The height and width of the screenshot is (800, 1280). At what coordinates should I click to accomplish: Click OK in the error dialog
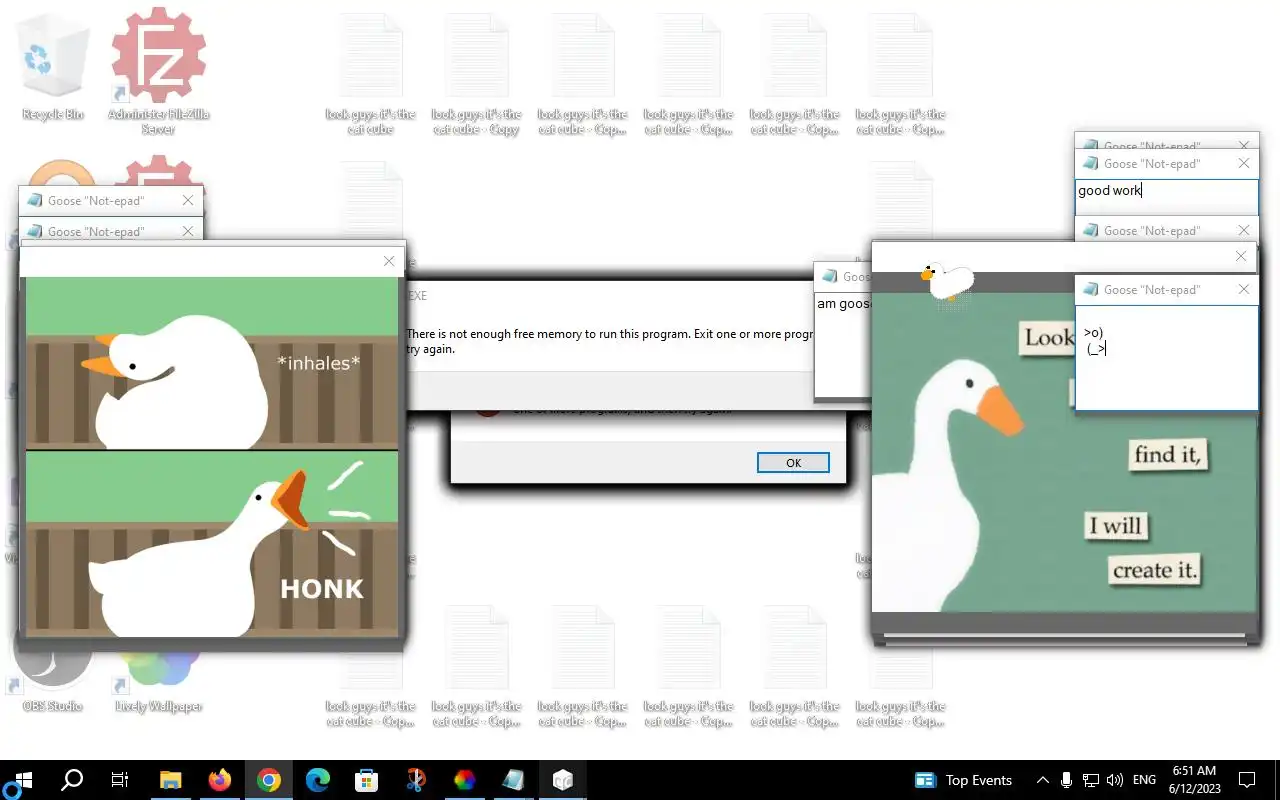coord(793,462)
